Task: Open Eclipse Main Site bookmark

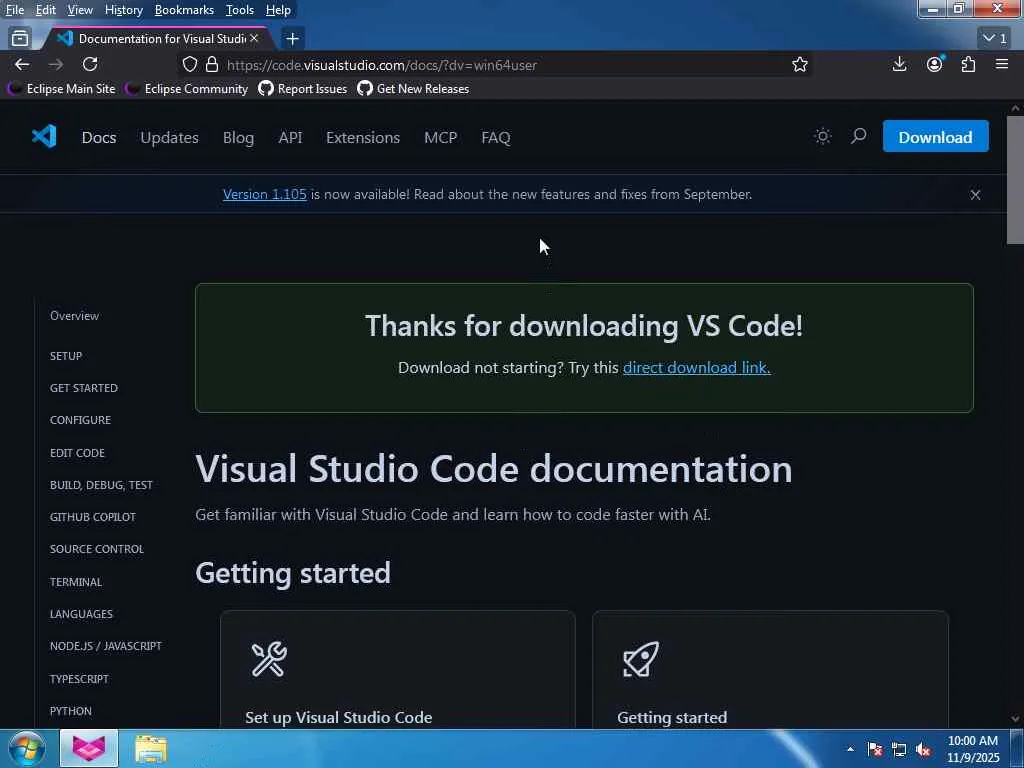Action: (62, 89)
